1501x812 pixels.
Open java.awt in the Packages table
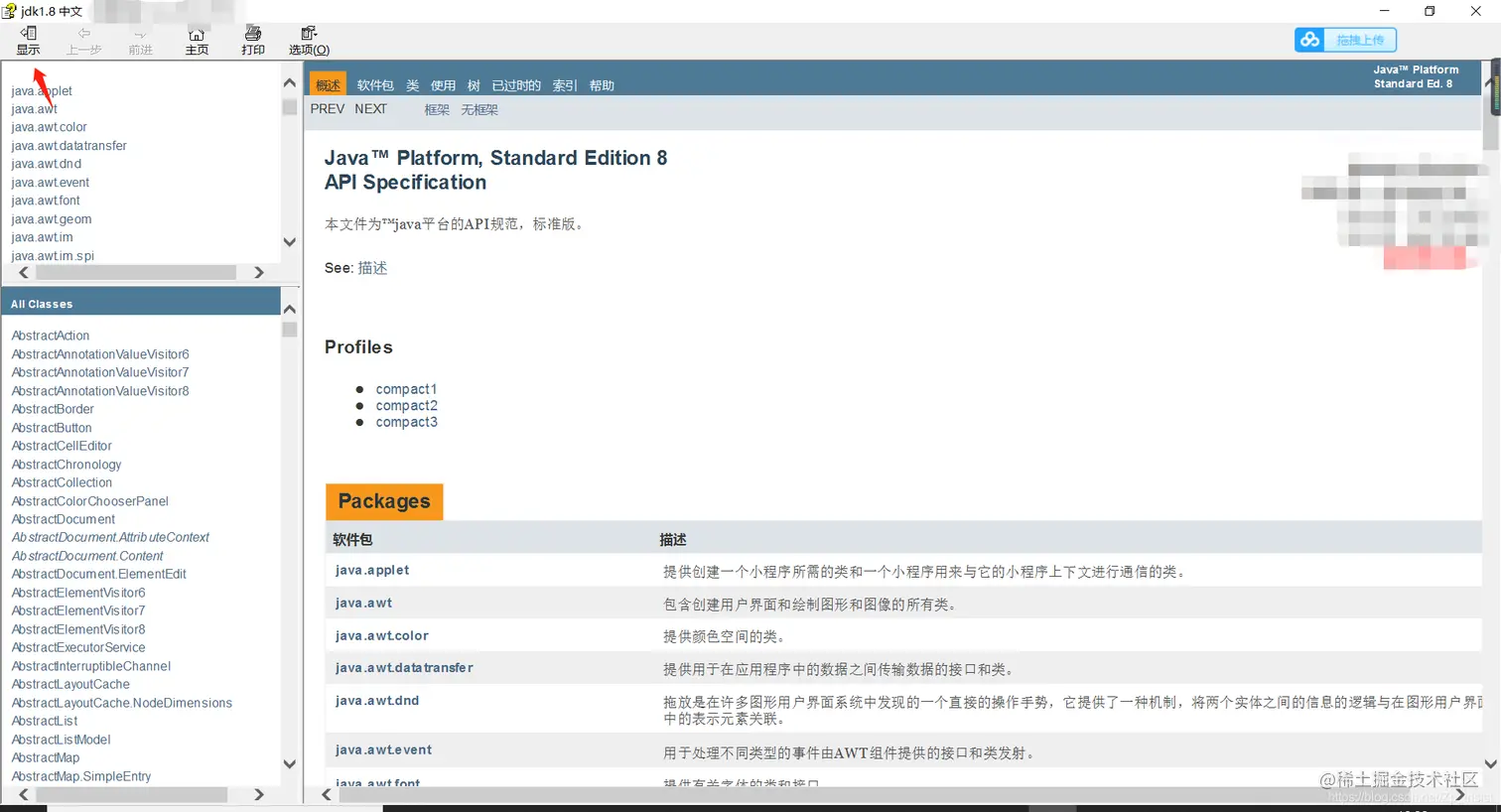tap(363, 604)
